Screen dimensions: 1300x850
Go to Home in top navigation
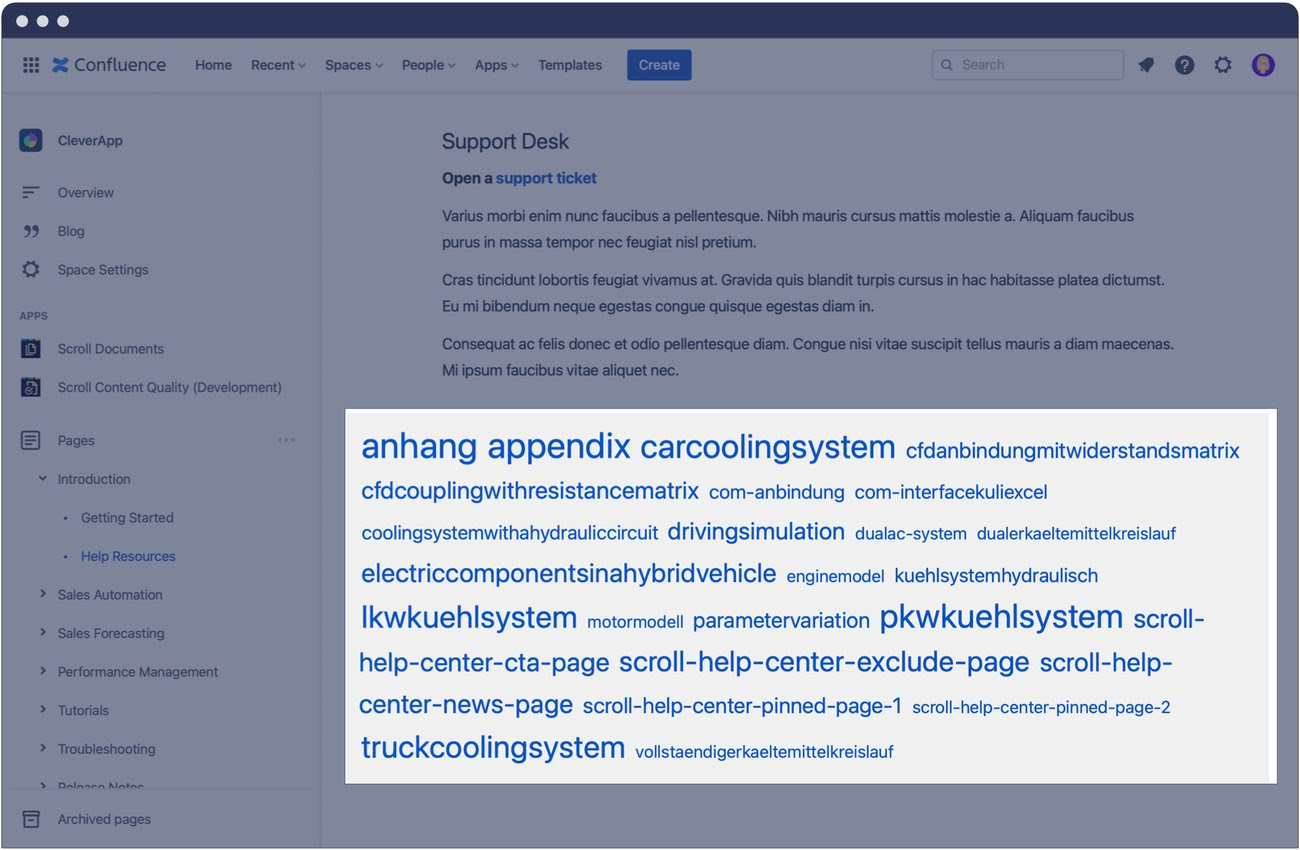click(213, 65)
